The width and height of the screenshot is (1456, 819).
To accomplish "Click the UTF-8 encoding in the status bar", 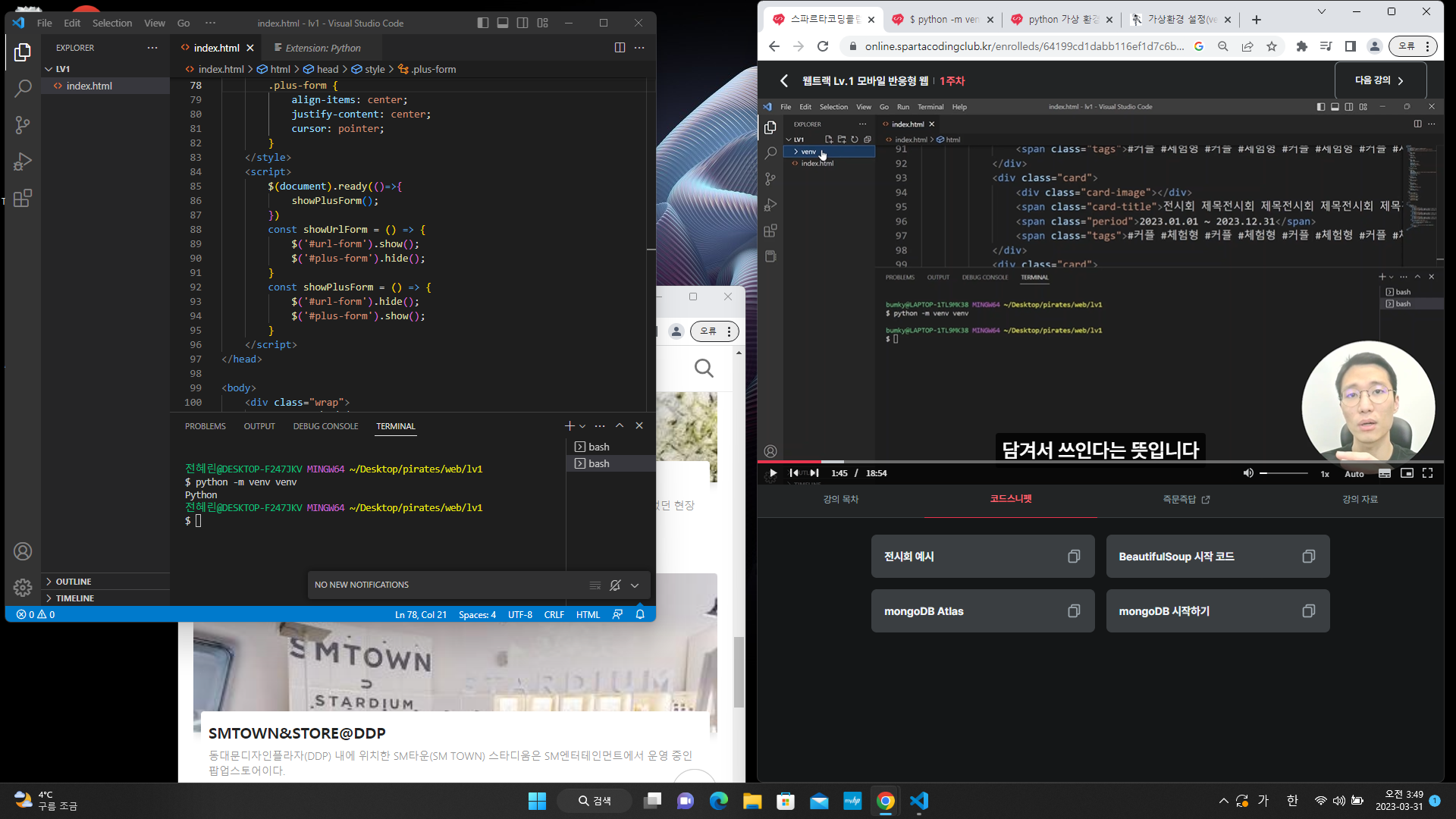I will click(x=520, y=615).
